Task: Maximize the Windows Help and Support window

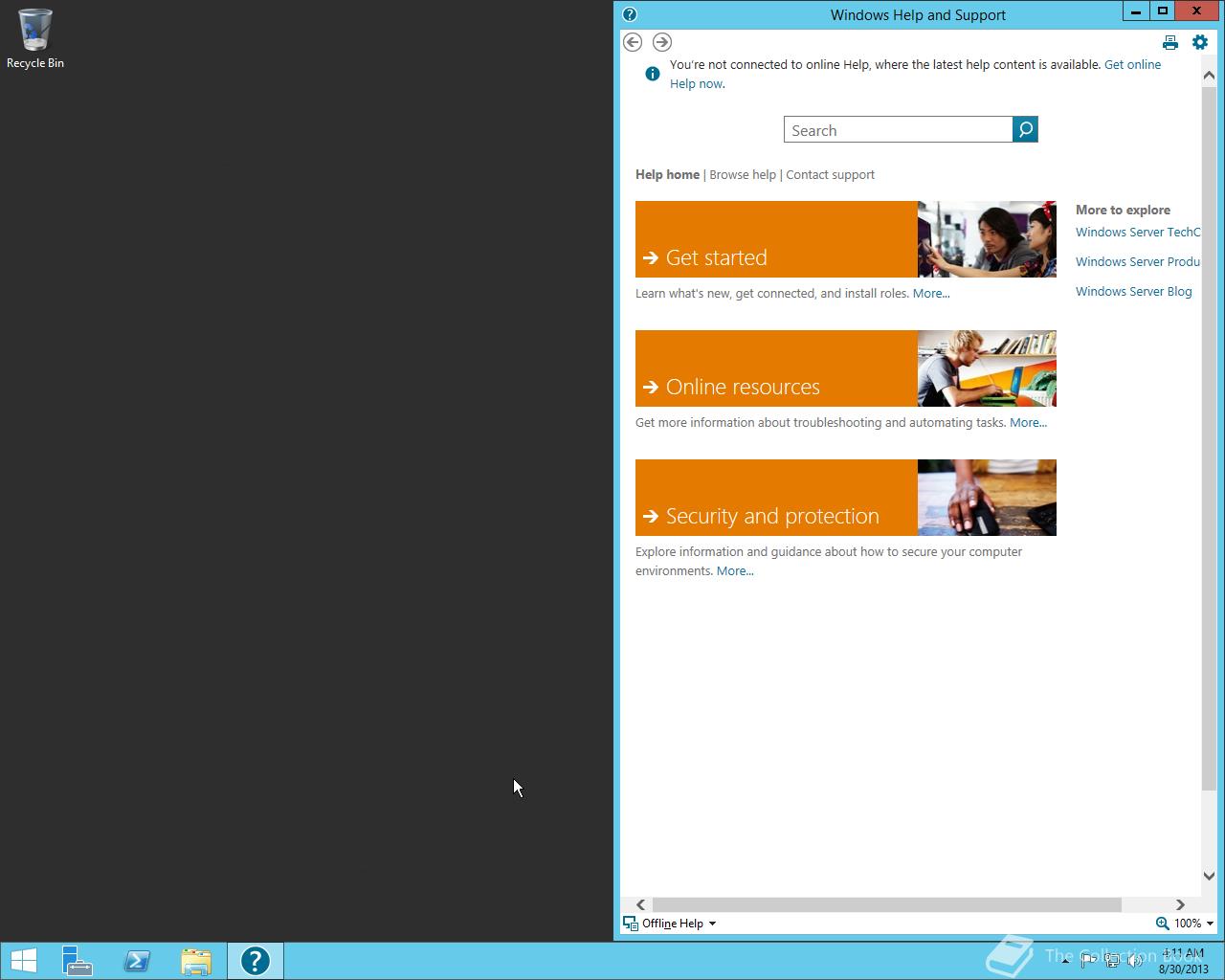Action: point(1162,11)
